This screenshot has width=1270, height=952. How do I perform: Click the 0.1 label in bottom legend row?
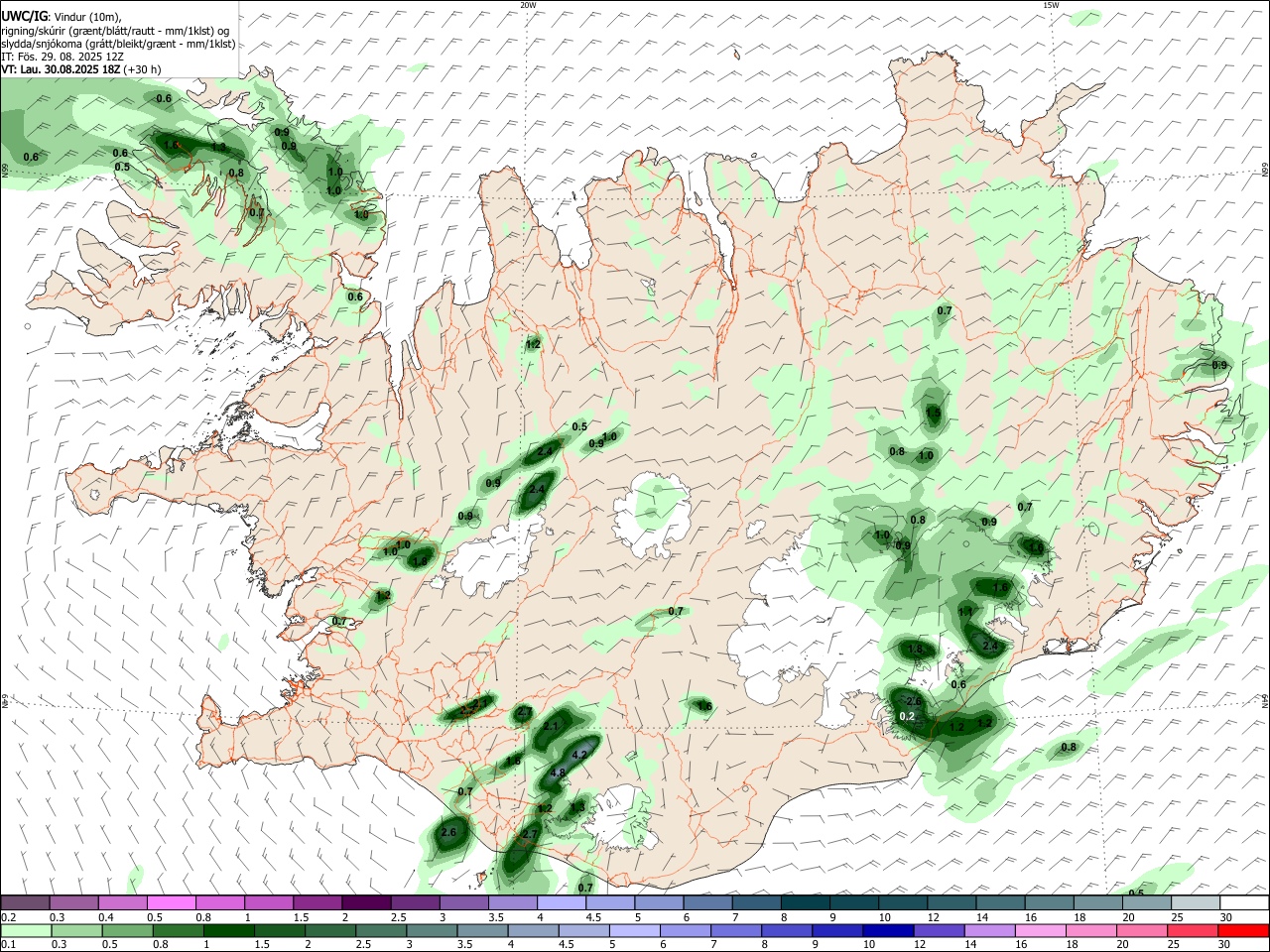point(8,945)
